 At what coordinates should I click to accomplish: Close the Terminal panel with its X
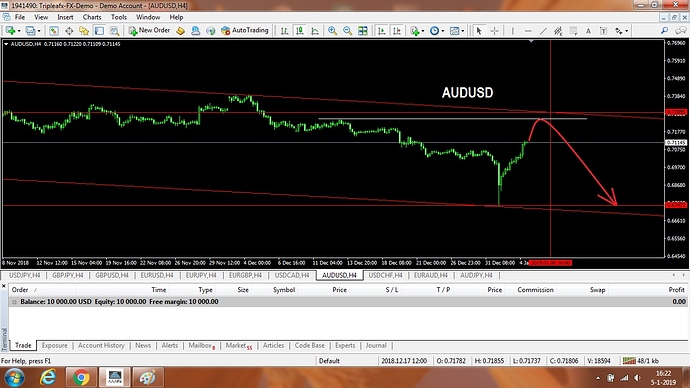[4, 286]
